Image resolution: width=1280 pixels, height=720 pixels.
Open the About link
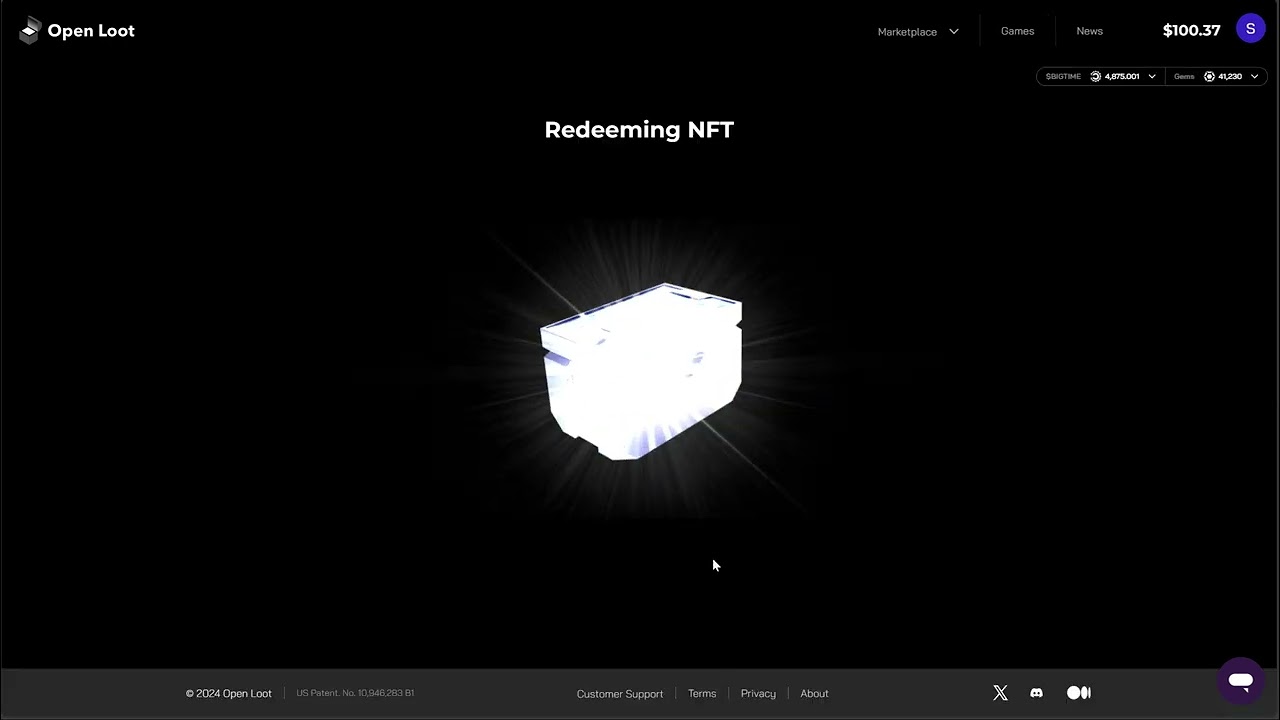[x=814, y=694]
